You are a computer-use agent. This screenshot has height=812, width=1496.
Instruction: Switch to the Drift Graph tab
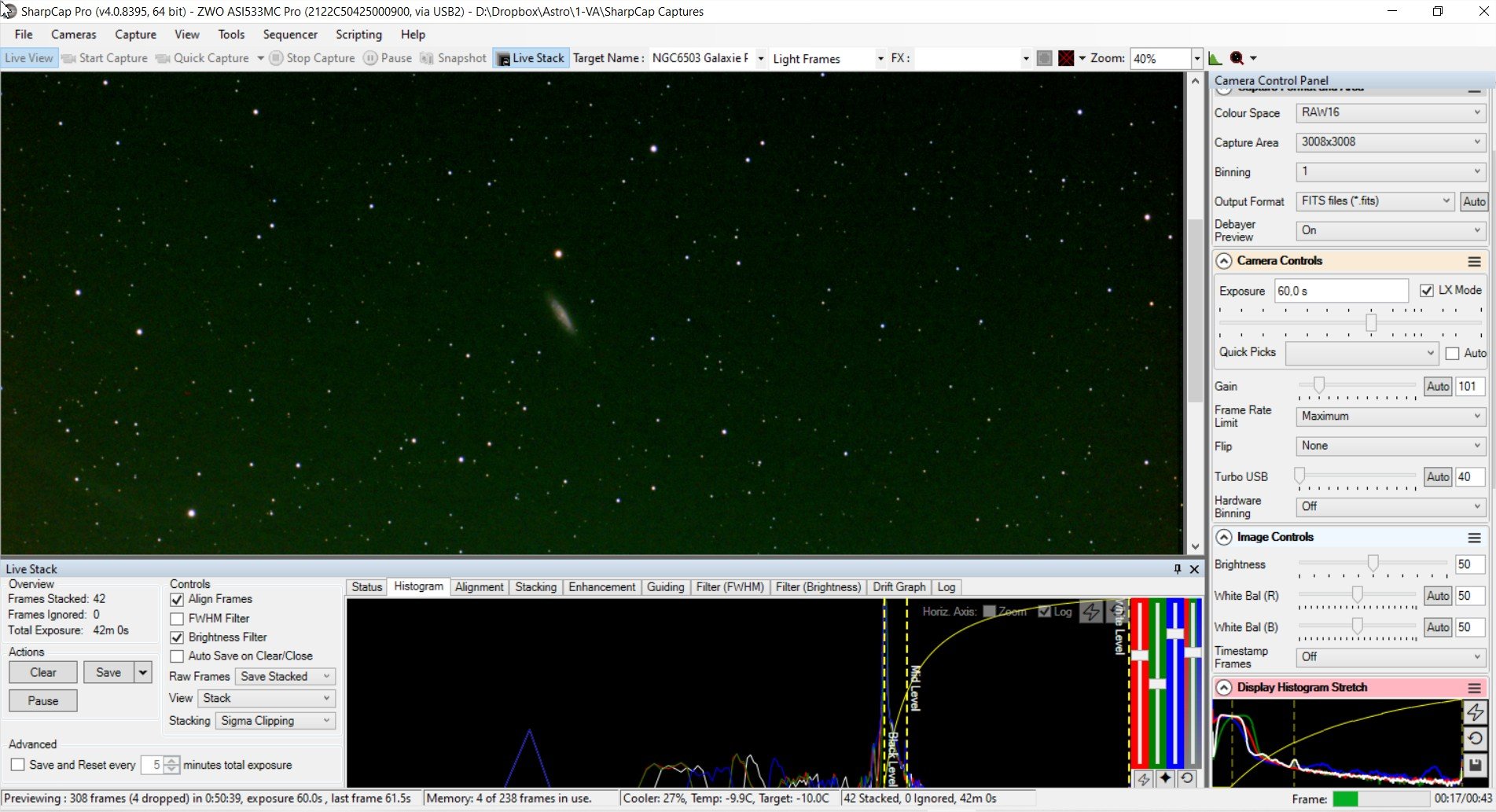(x=899, y=587)
